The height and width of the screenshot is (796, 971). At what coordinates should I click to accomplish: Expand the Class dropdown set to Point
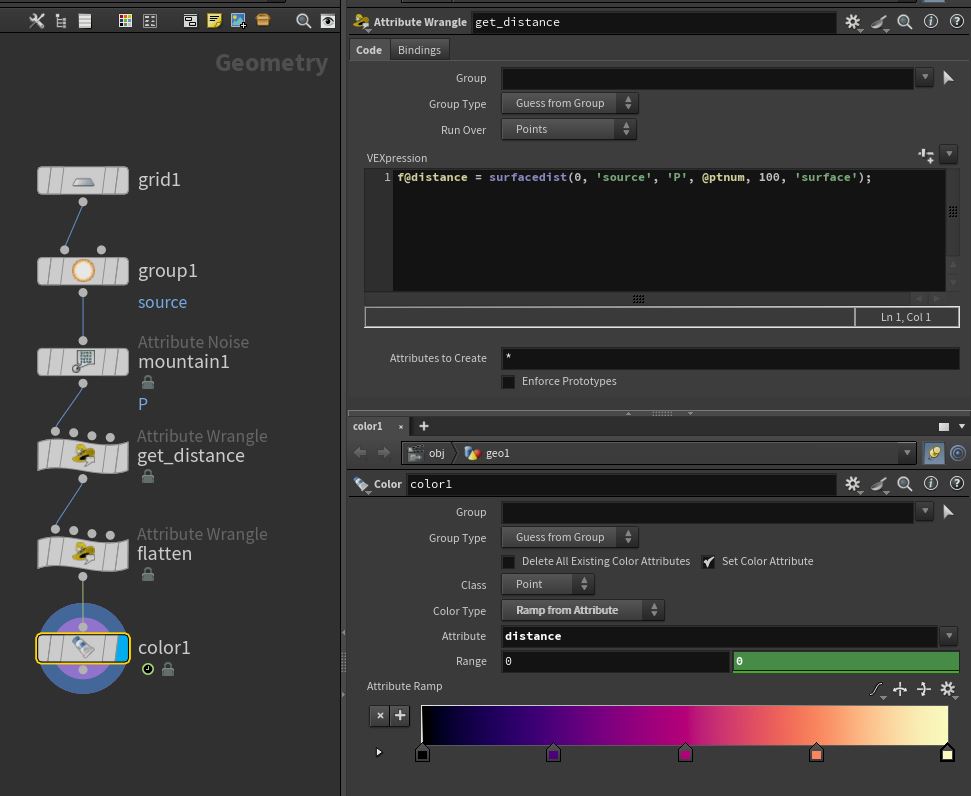pos(548,584)
